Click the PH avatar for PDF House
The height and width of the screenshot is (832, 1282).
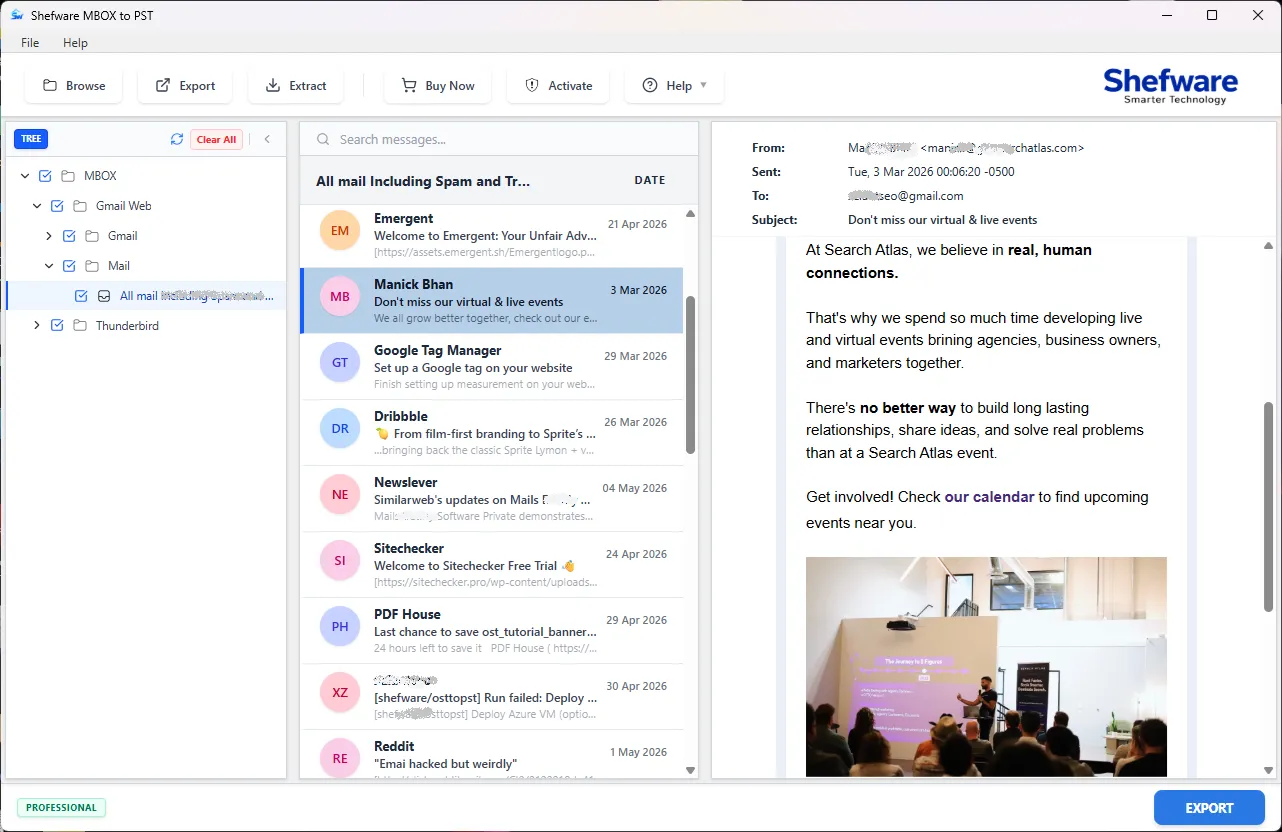(340, 626)
